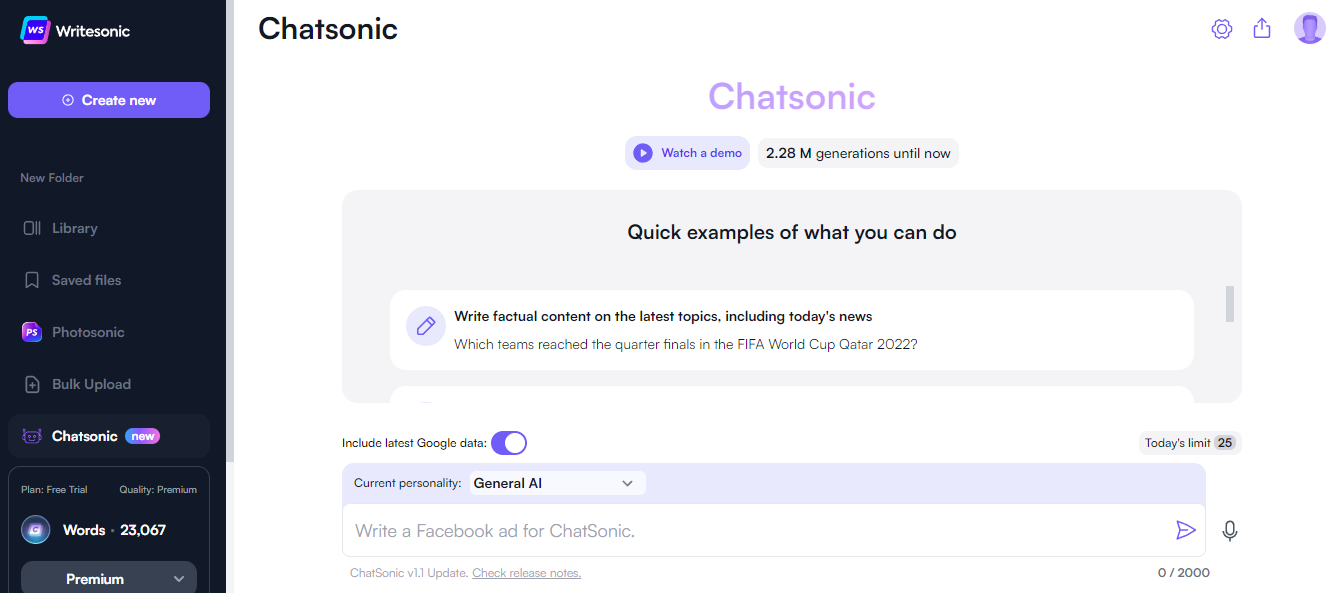Click the Create new button
The width and height of the screenshot is (1330, 593).
pyautogui.click(x=109, y=100)
